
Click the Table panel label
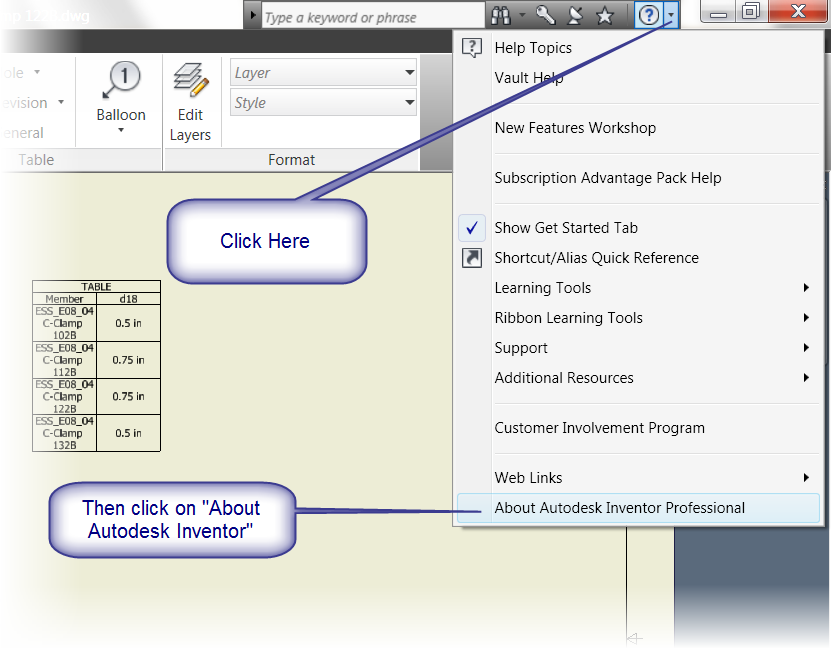tap(36, 159)
